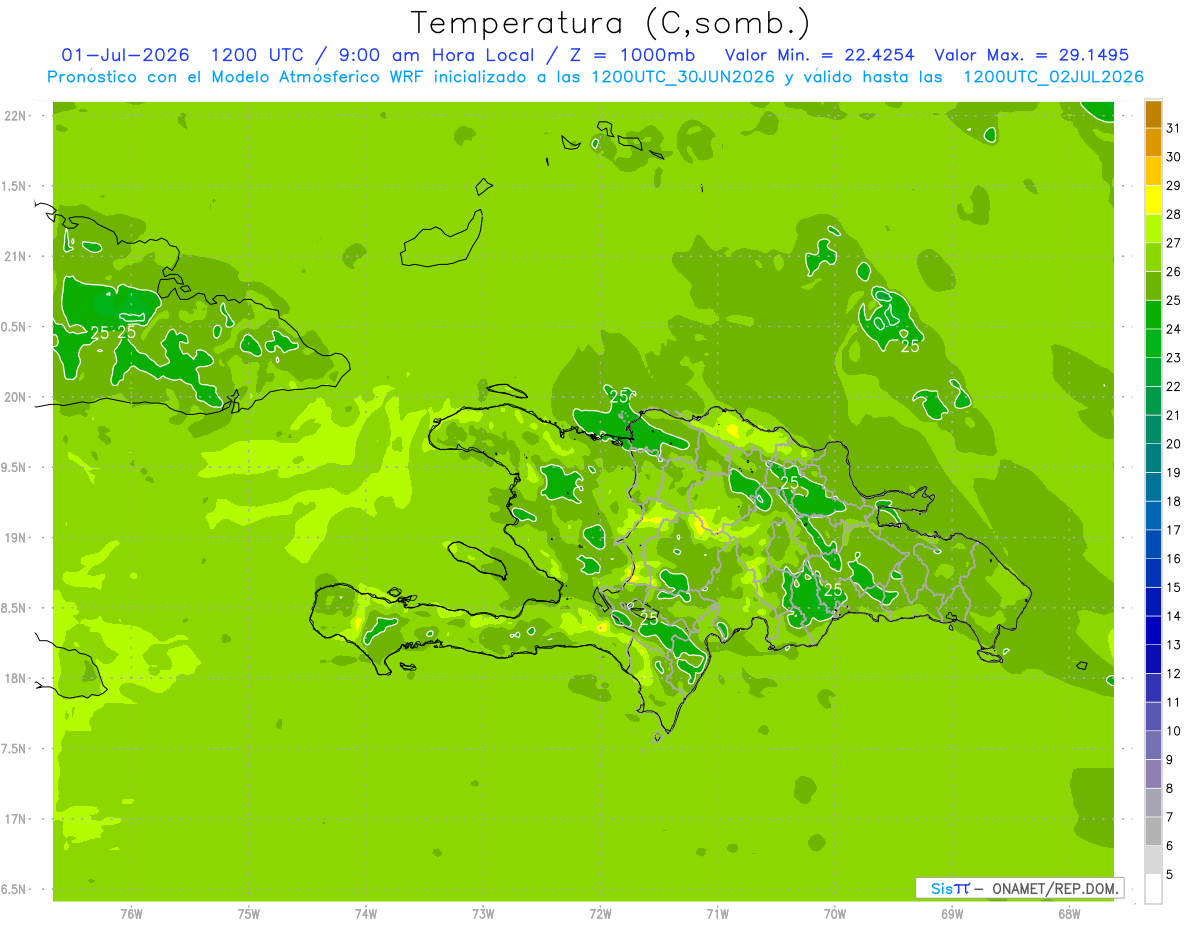Click the "17N" latitude label
Viewport: 1200px width, 927px height.
[14, 819]
